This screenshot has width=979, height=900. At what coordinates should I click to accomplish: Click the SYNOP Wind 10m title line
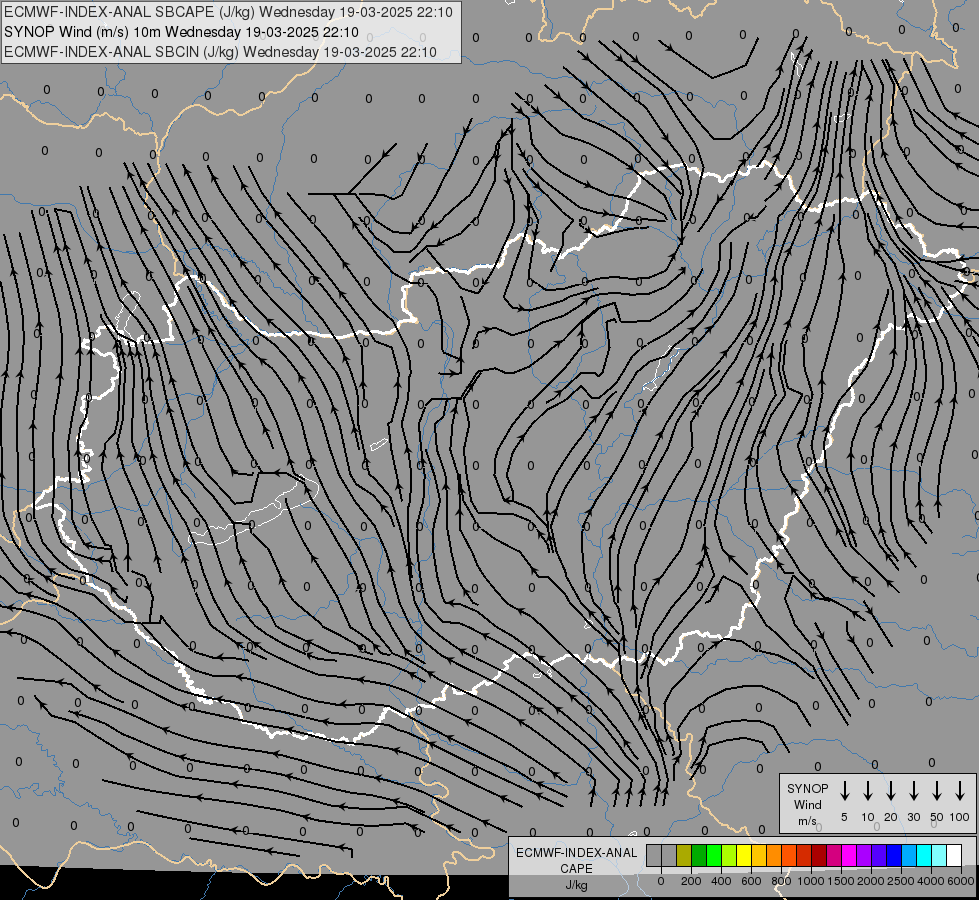click(x=181, y=32)
